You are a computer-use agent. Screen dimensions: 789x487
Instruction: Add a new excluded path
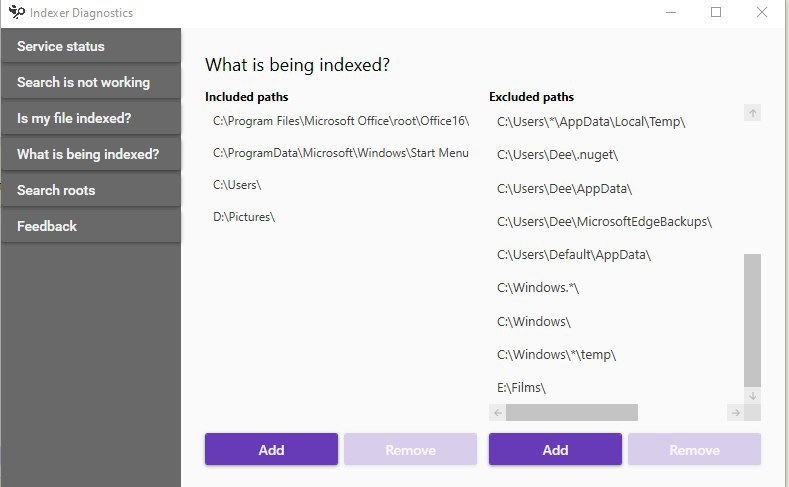coord(555,449)
